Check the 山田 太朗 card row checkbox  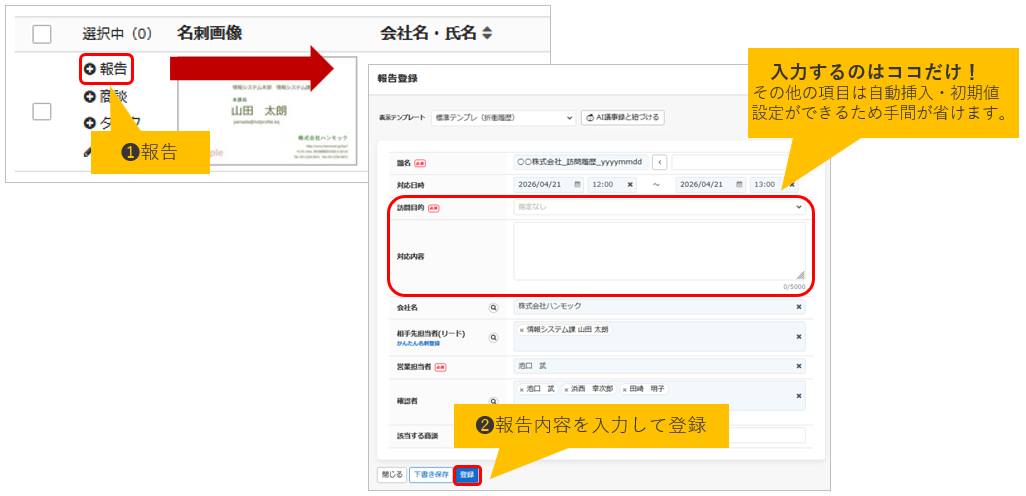(42, 111)
